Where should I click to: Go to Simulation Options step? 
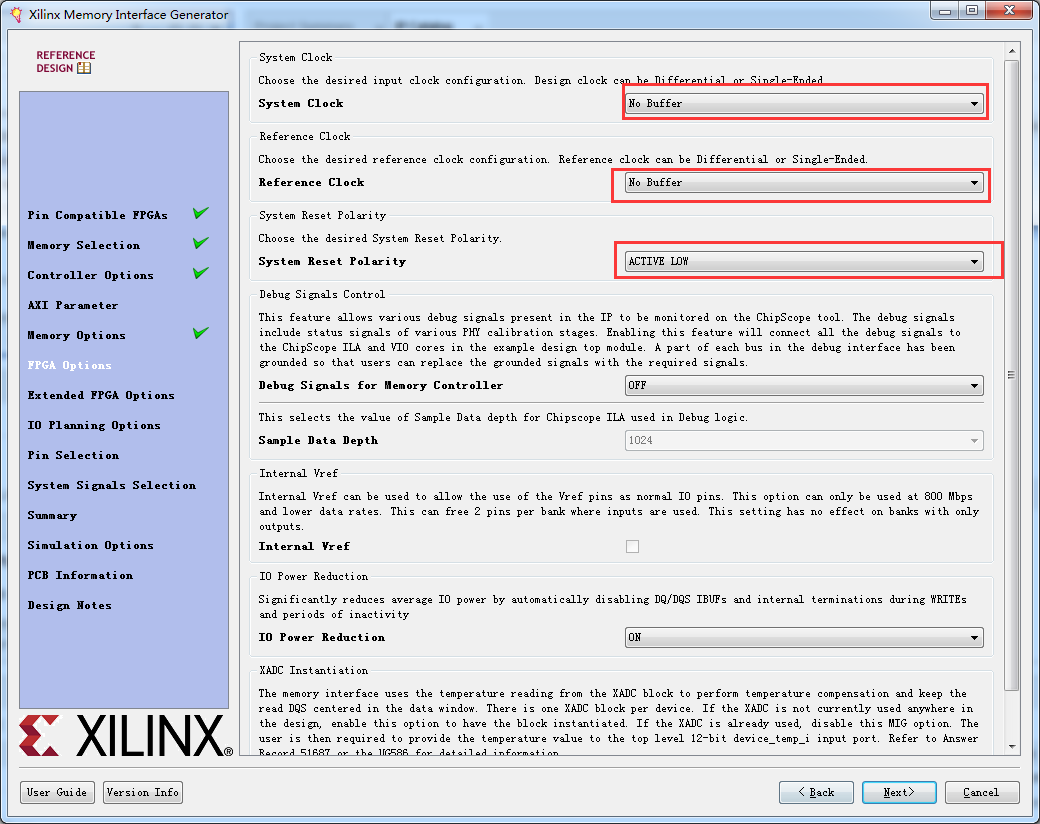click(x=90, y=545)
